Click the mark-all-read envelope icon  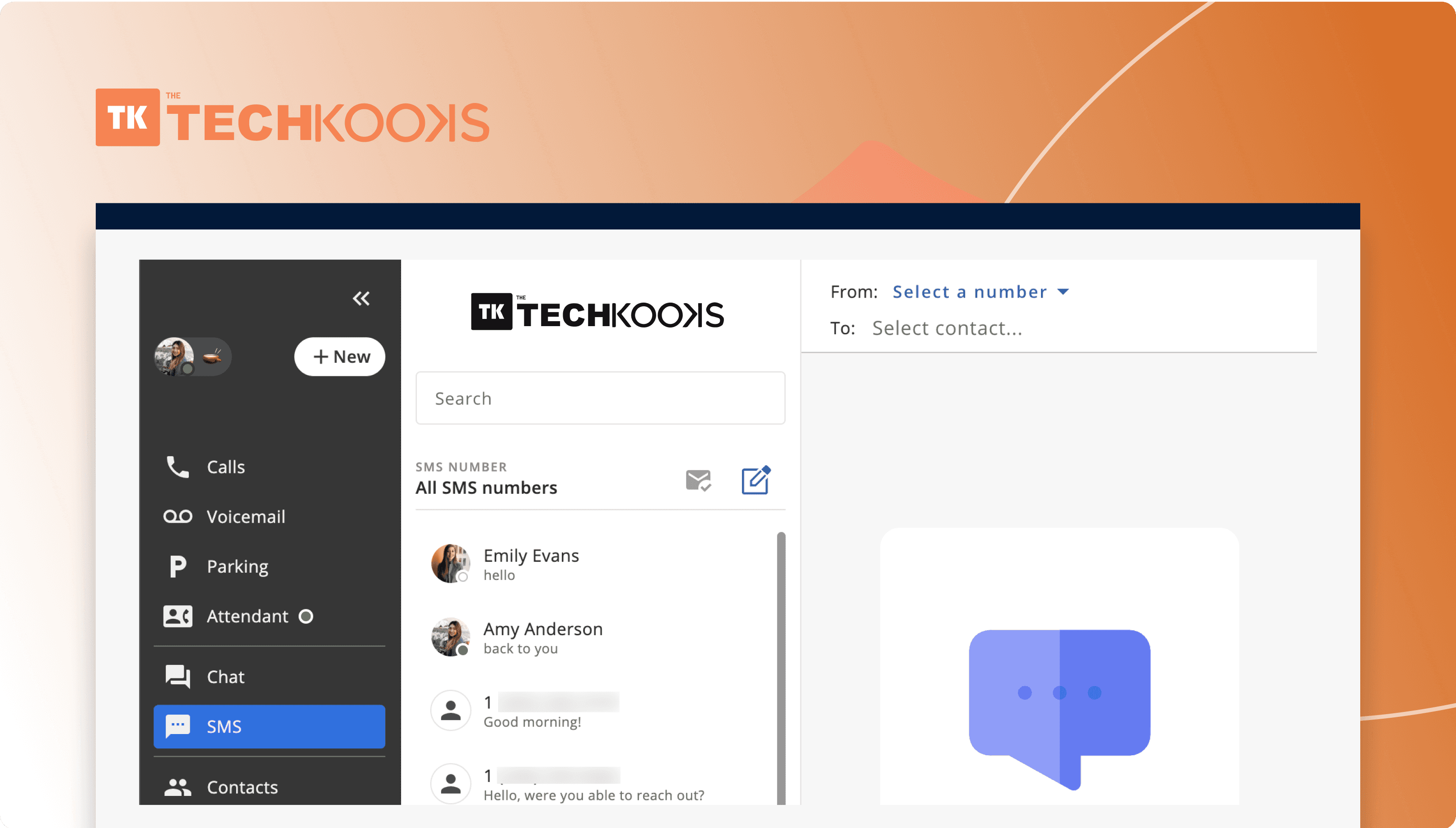[698, 479]
